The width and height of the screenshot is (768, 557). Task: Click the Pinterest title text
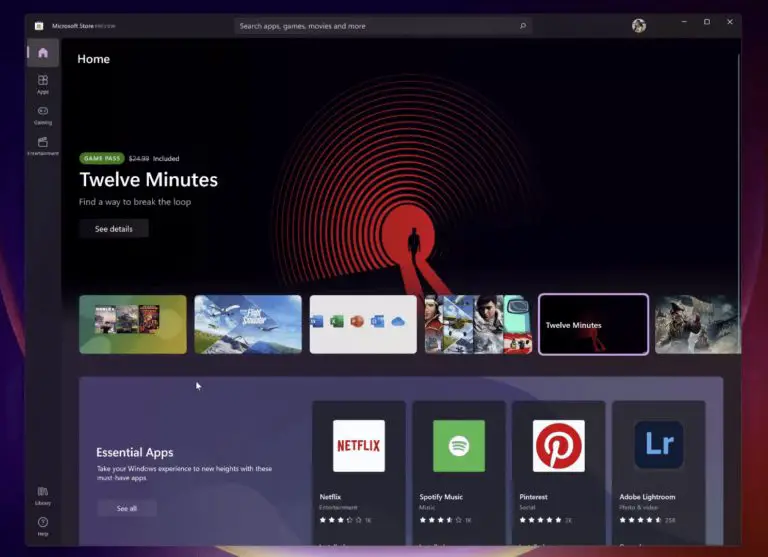pyautogui.click(x=533, y=497)
